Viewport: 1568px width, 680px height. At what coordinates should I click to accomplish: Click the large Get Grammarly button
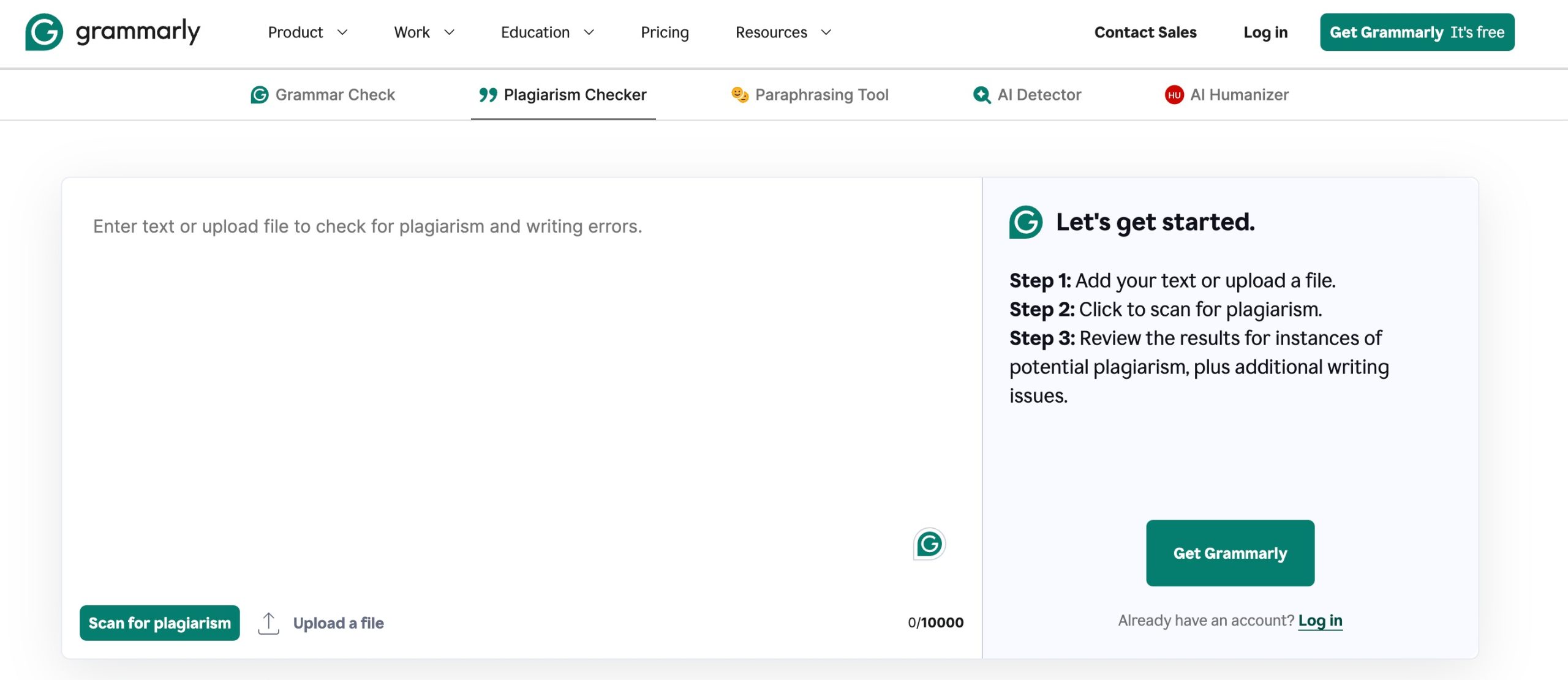(x=1230, y=553)
